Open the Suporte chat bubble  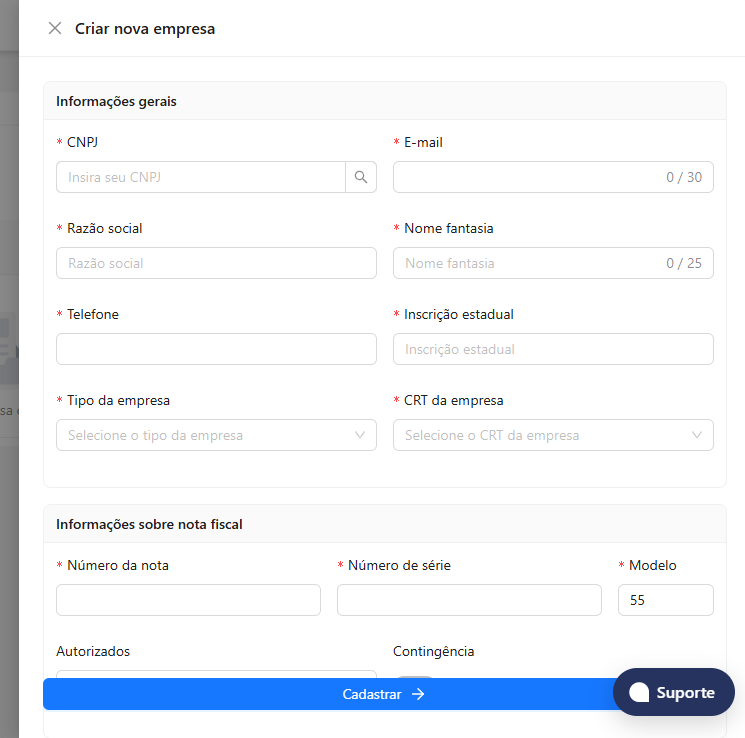pyautogui.click(x=673, y=692)
